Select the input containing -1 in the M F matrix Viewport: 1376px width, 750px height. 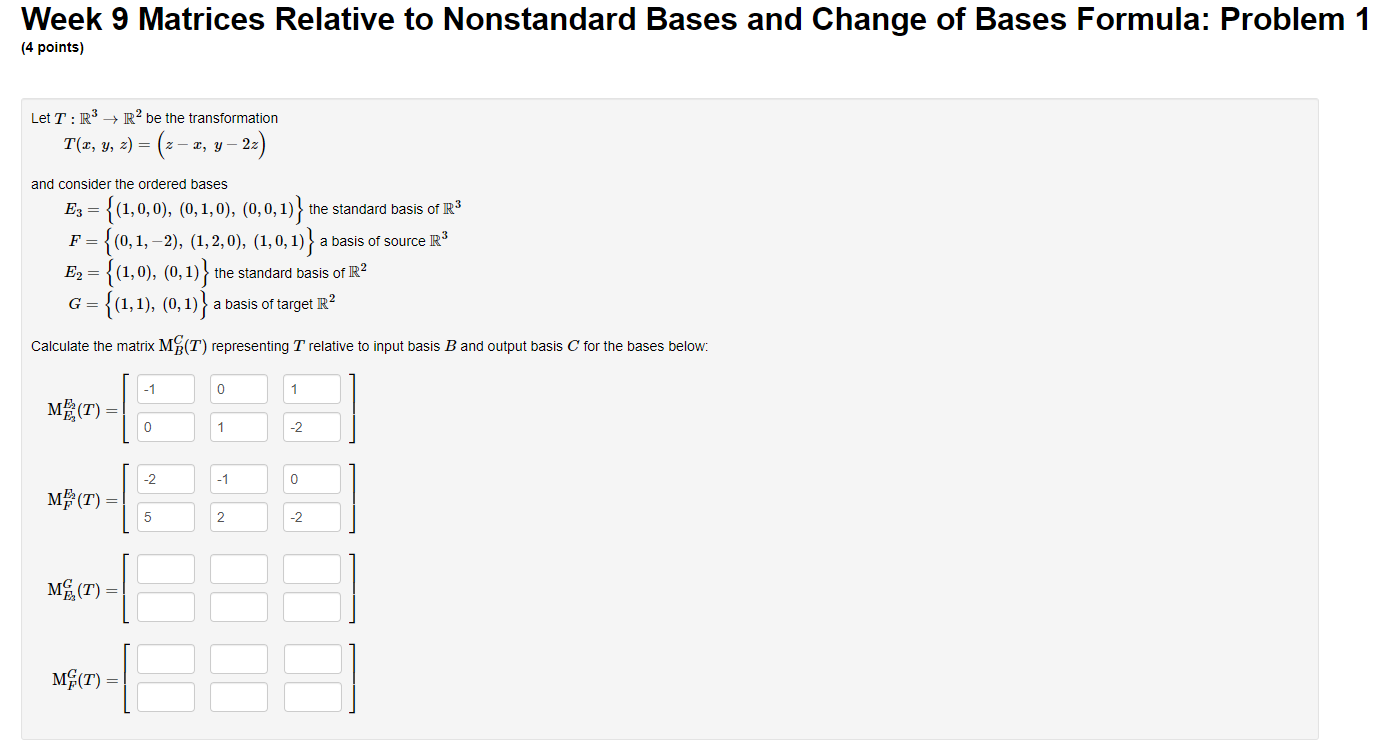pyautogui.click(x=238, y=478)
